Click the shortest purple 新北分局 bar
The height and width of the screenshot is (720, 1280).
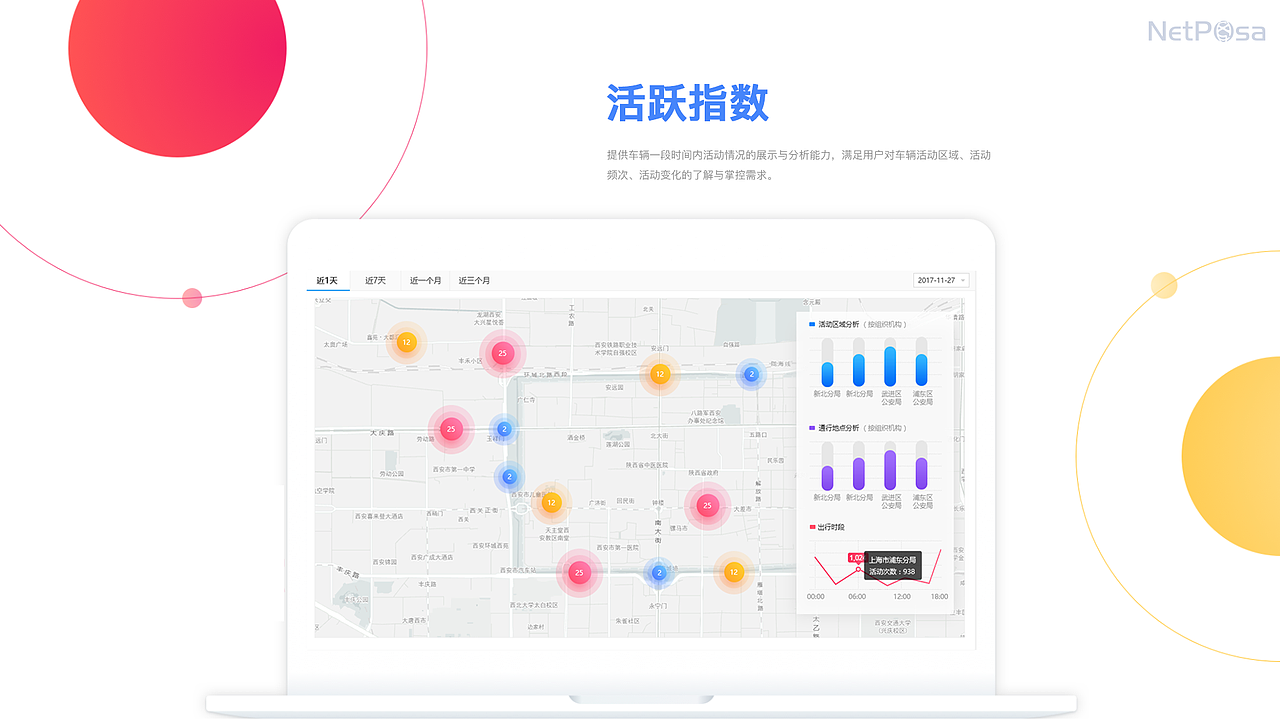point(827,478)
